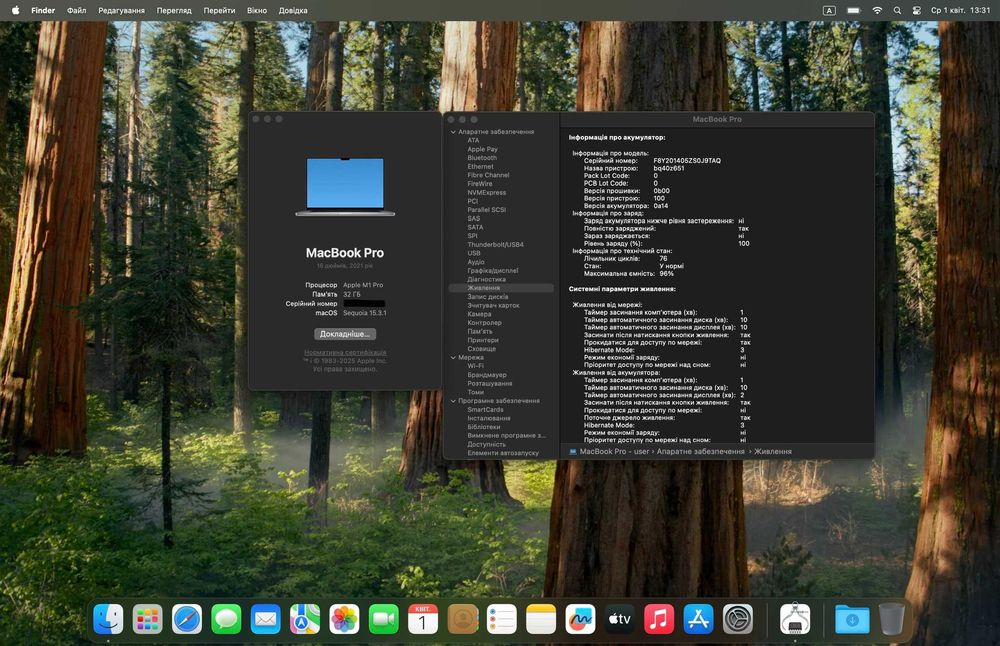Screen dimensions: 1000x646
Task: Click battery serial number F8Y201405ZS0J9TAQ
Action: 687,161
